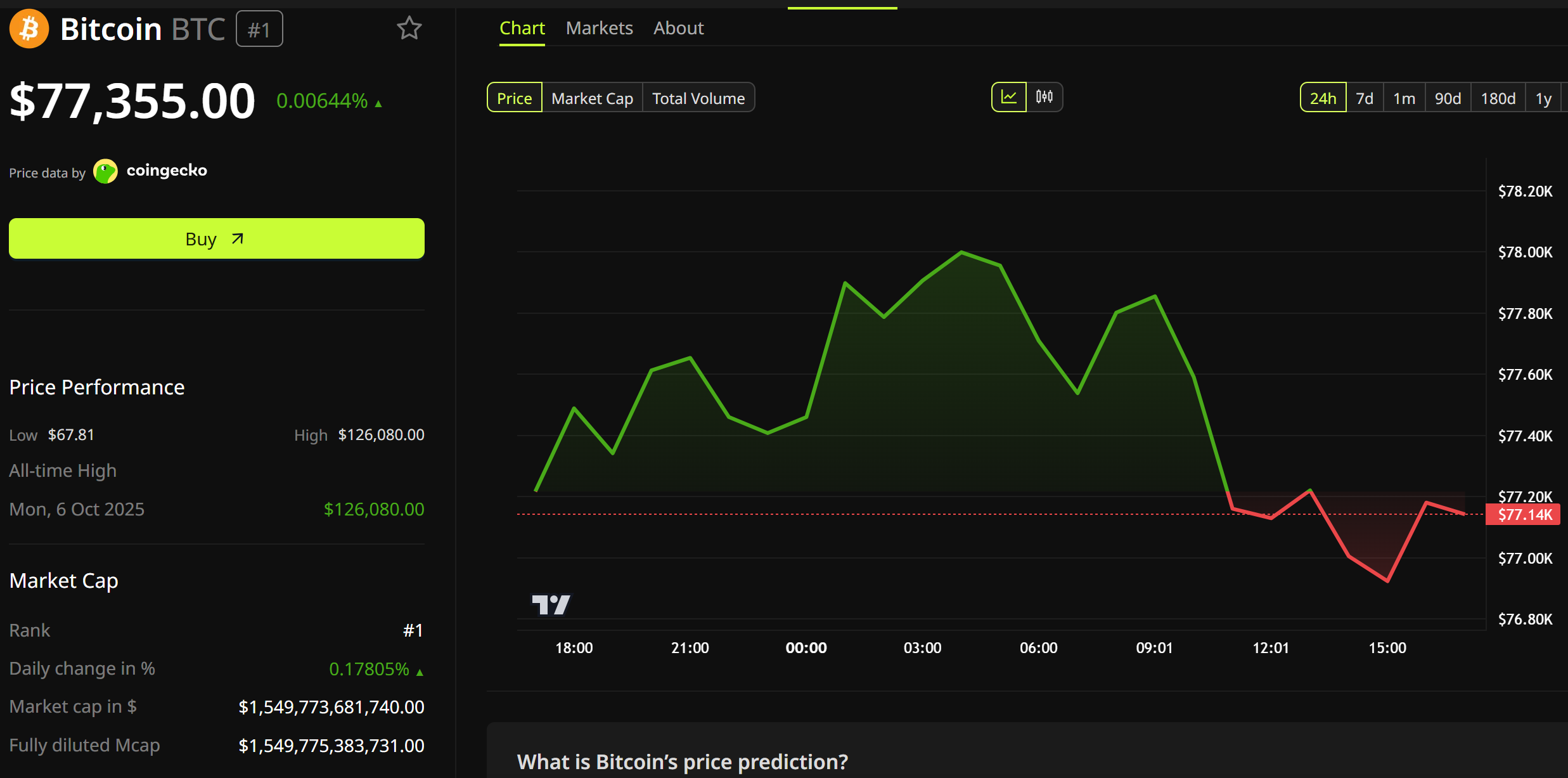This screenshot has height=778, width=1568.
Task: Click the CoinGecko logo icon
Action: point(105,171)
